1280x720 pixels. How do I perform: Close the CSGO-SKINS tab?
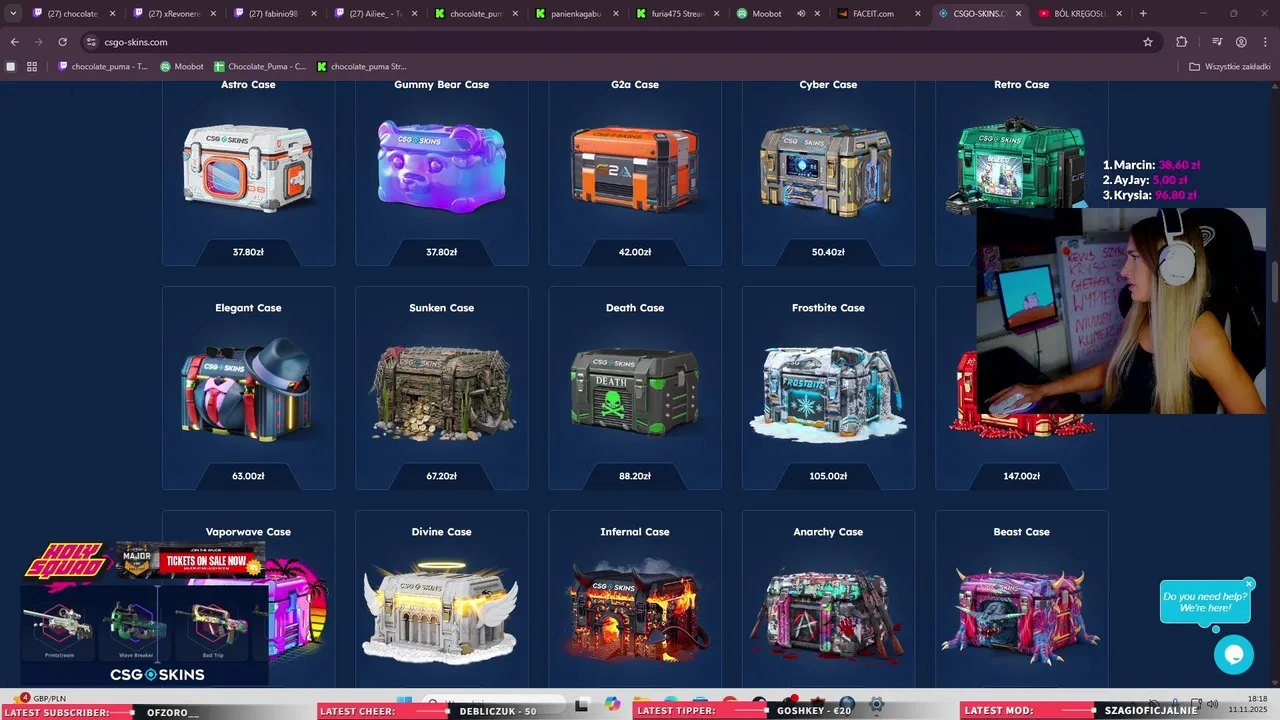[x=1018, y=14]
